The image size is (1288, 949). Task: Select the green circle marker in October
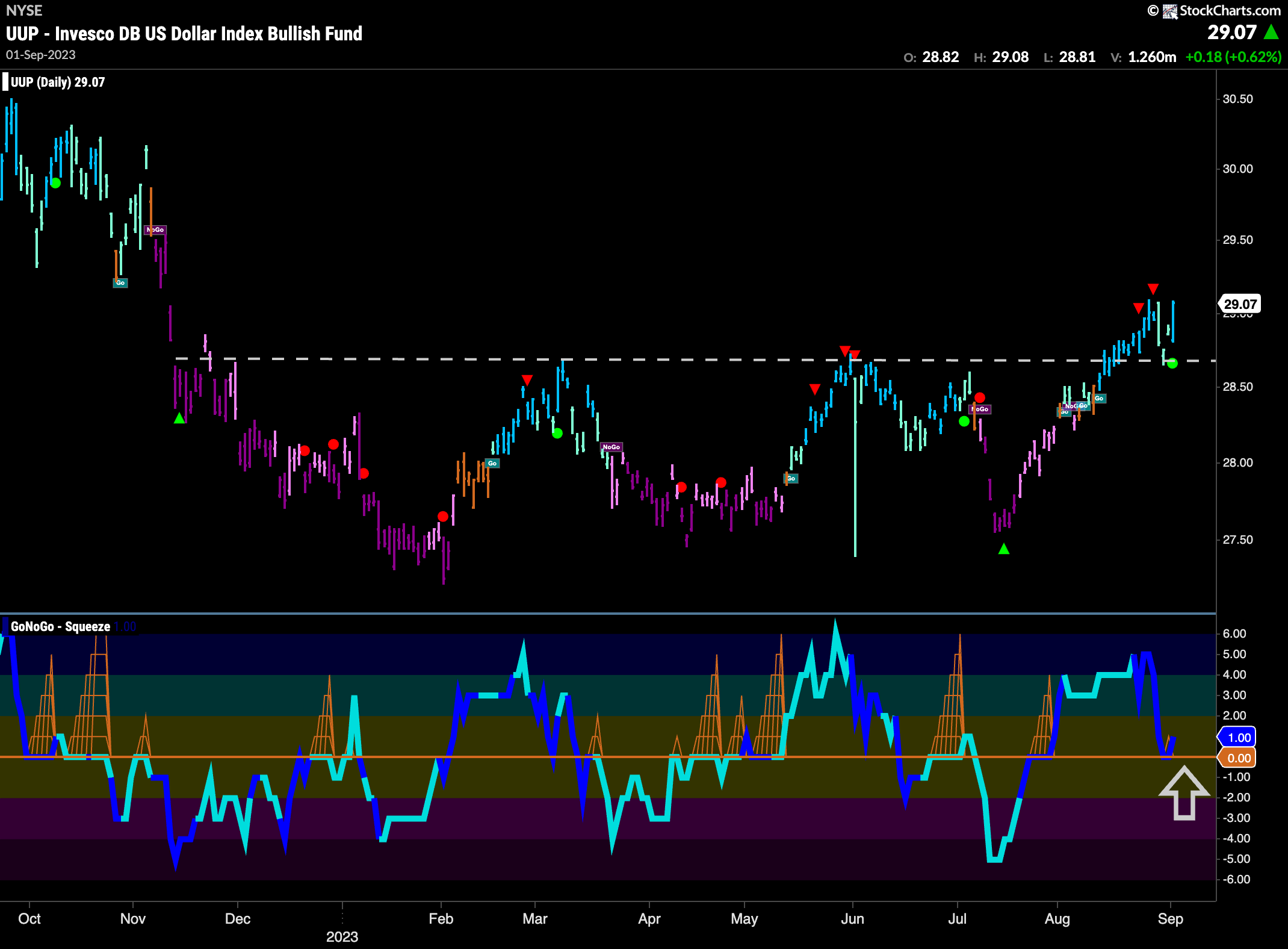click(55, 183)
